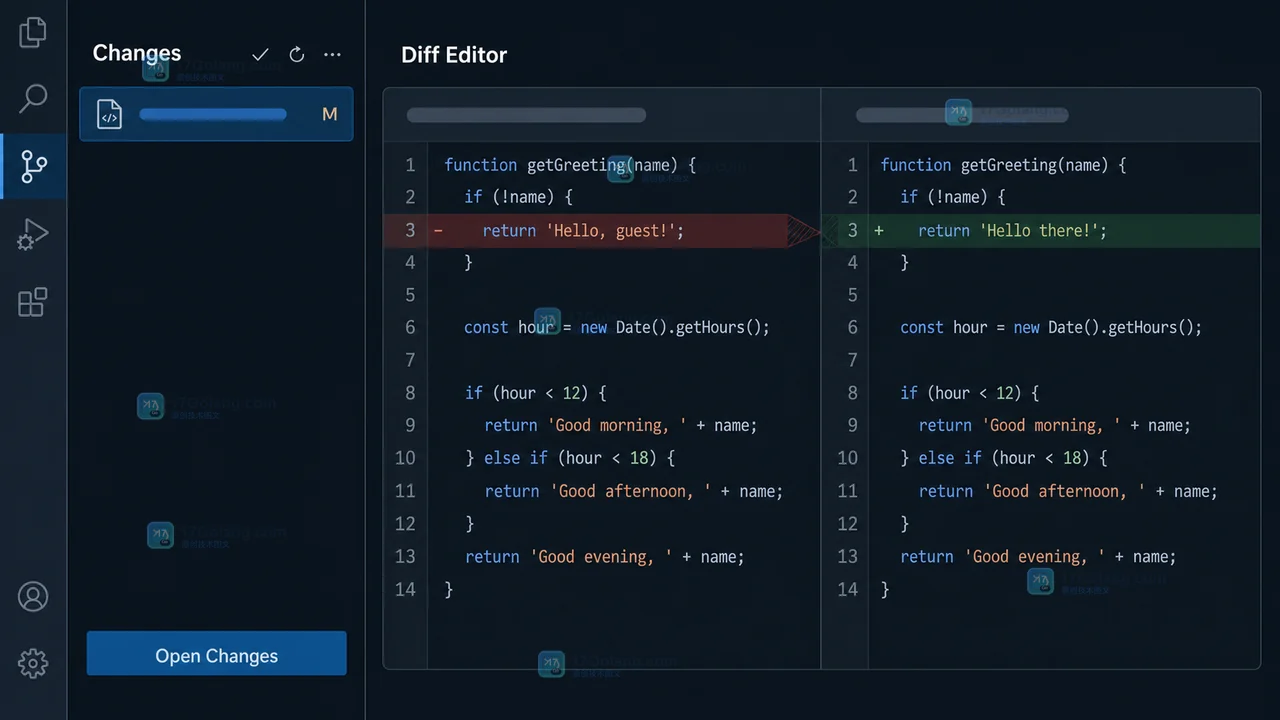
Task: Open the more actions ellipsis menu
Action: tap(333, 55)
